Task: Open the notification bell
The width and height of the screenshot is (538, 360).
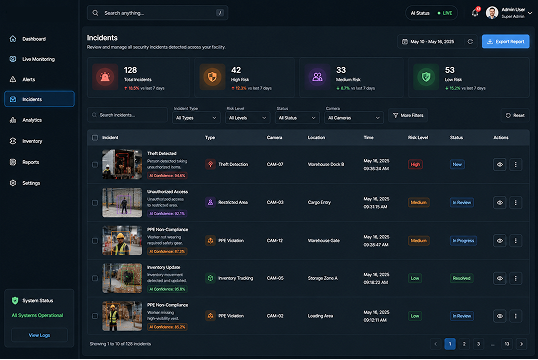Action: (475, 13)
